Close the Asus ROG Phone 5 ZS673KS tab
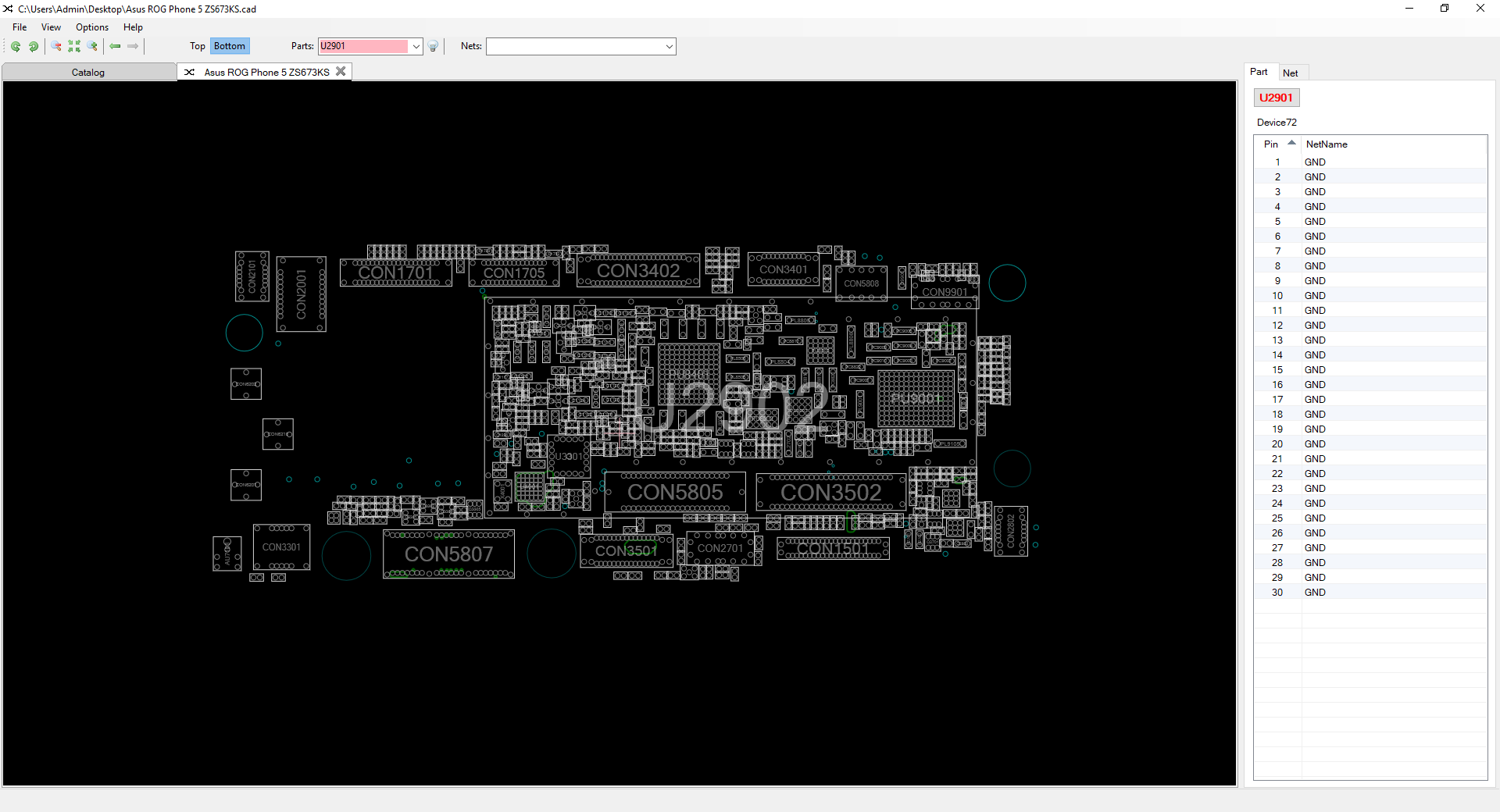1500x812 pixels. pyautogui.click(x=341, y=71)
